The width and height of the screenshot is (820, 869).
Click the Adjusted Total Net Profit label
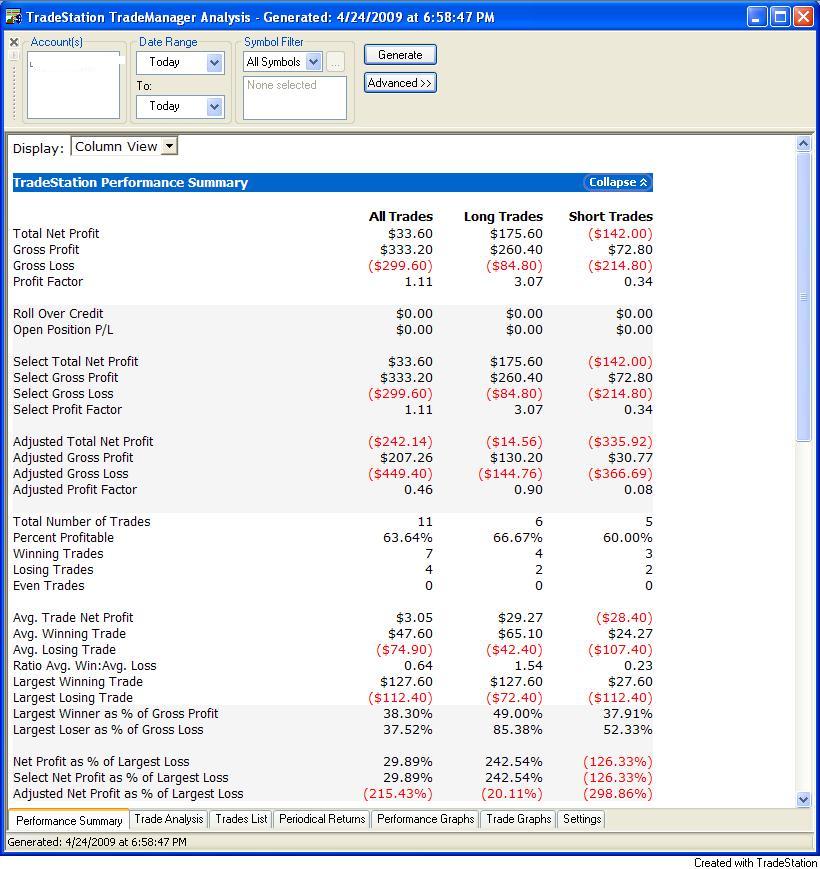point(83,442)
